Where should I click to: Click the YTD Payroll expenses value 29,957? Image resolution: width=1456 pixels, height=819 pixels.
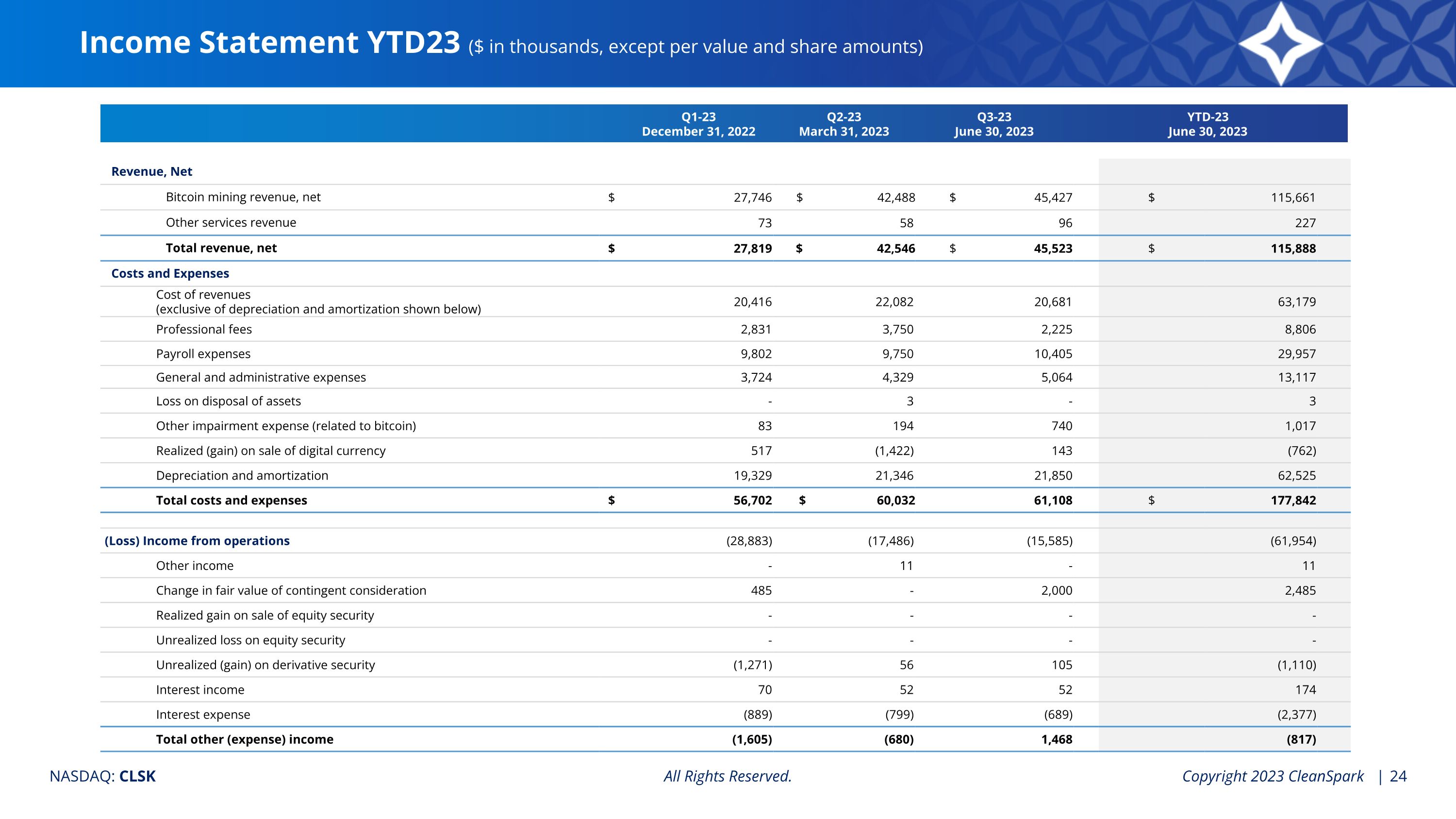1297,354
